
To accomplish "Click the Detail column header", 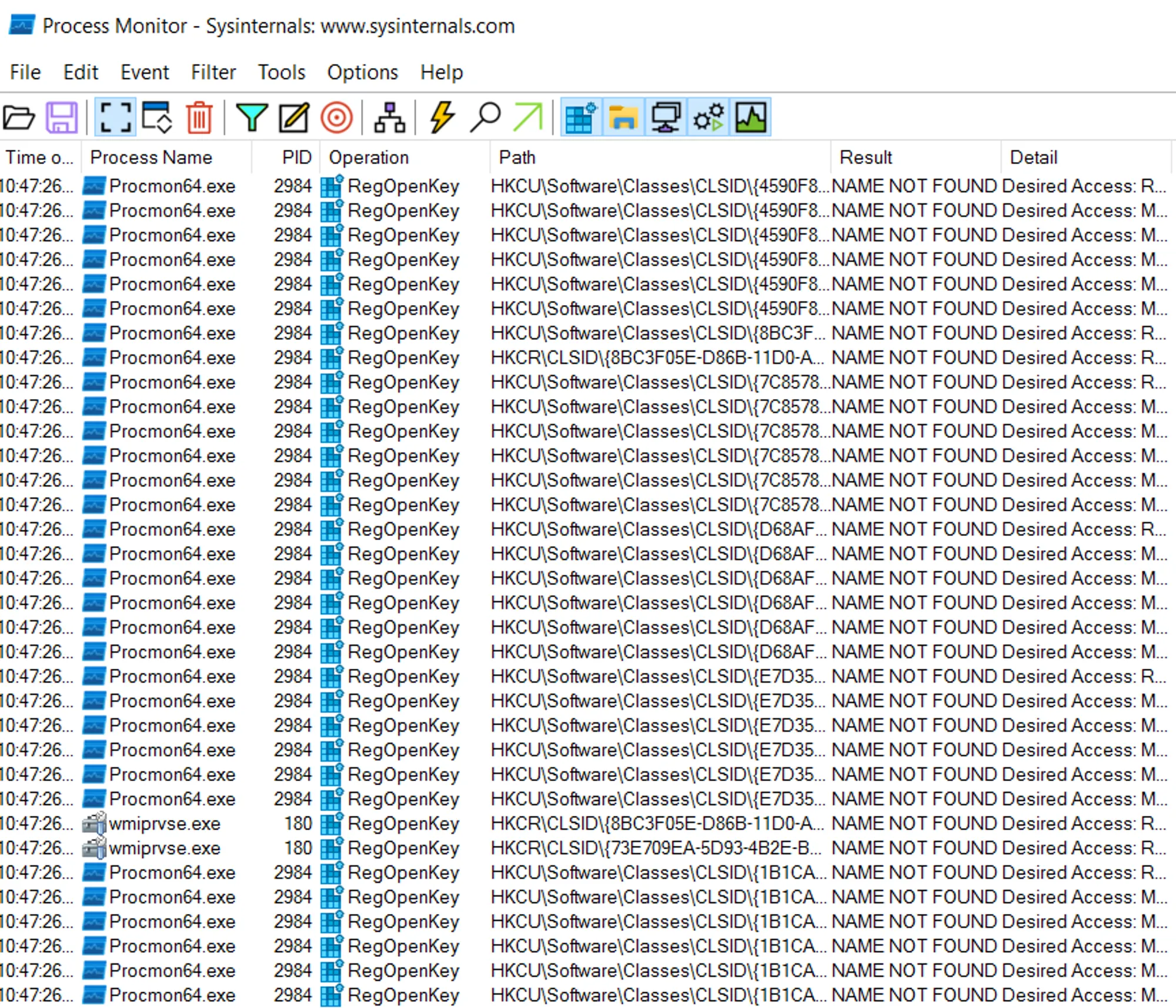I will coord(1085,158).
